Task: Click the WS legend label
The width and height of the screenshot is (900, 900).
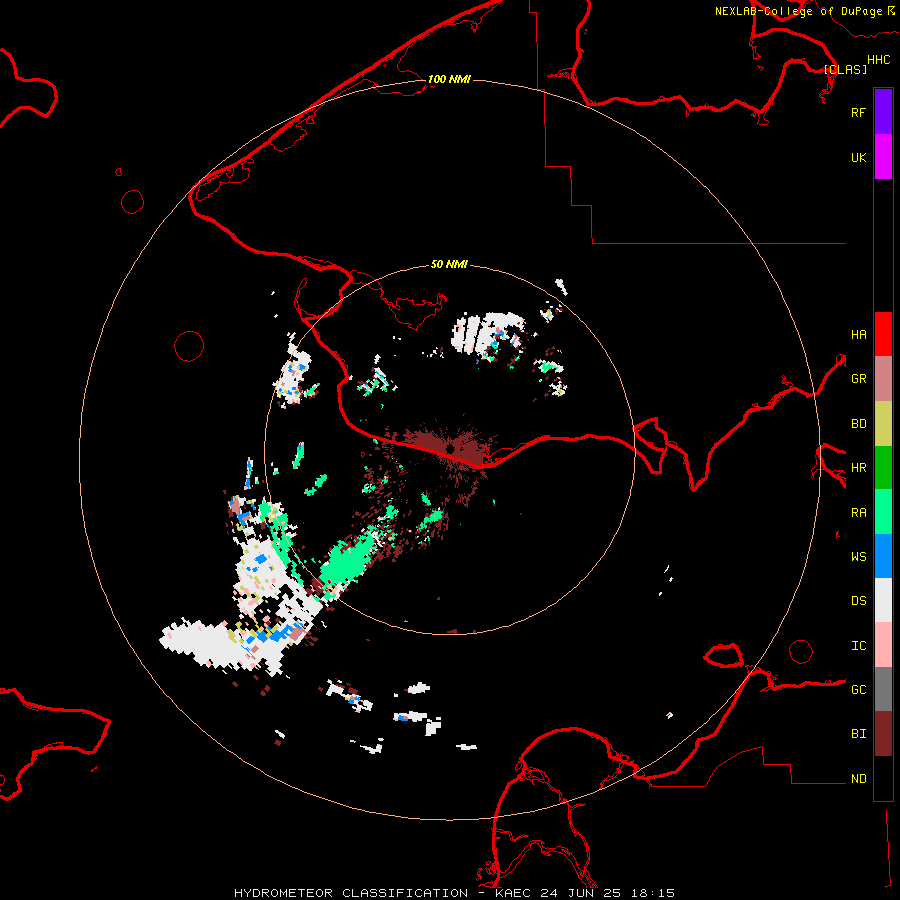Action: [858, 557]
